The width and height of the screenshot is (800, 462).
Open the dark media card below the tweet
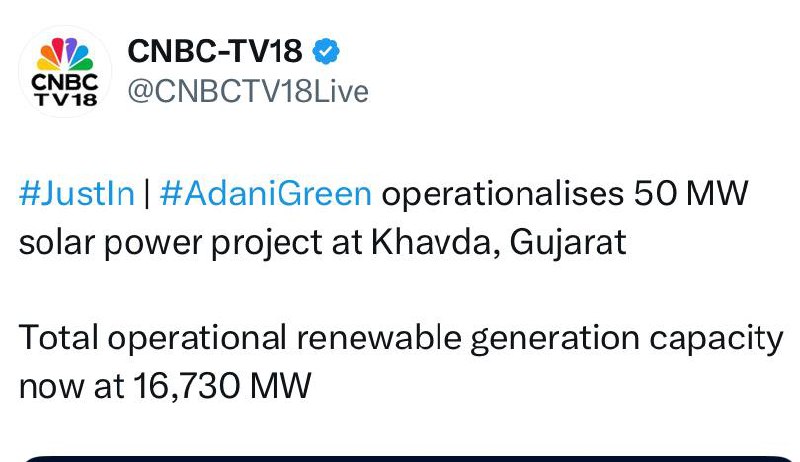tap(400, 457)
